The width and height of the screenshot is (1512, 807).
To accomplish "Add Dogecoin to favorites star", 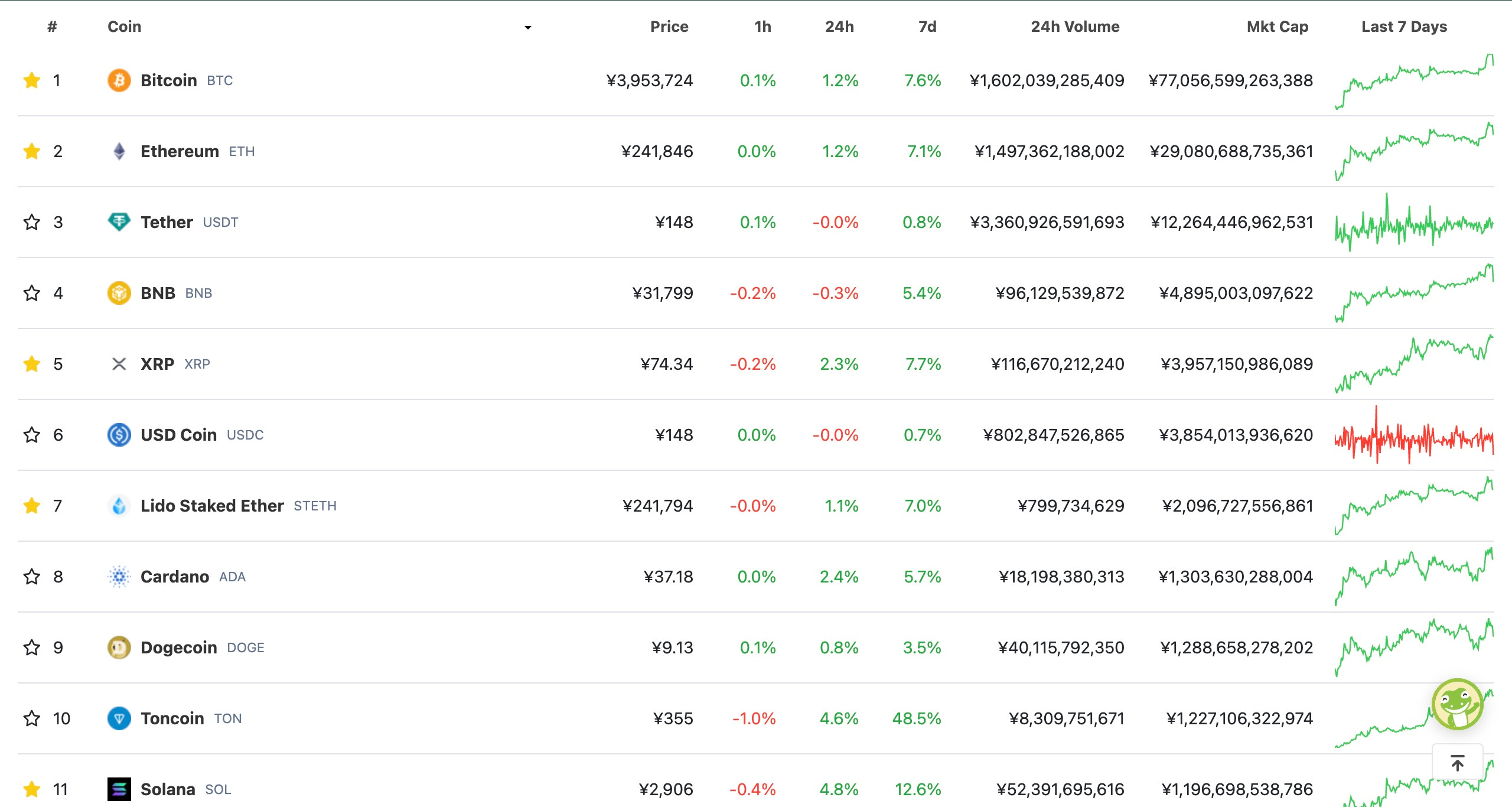I will [32, 647].
